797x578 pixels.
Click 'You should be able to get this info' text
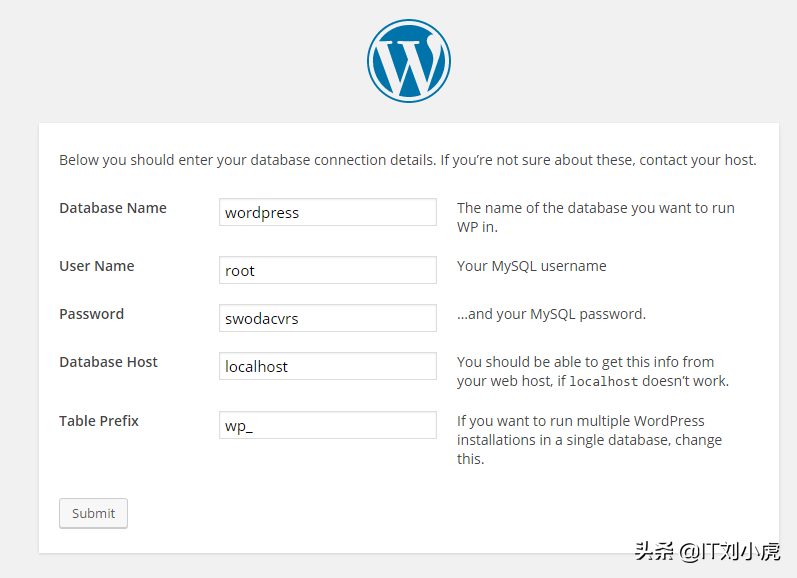coord(593,371)
